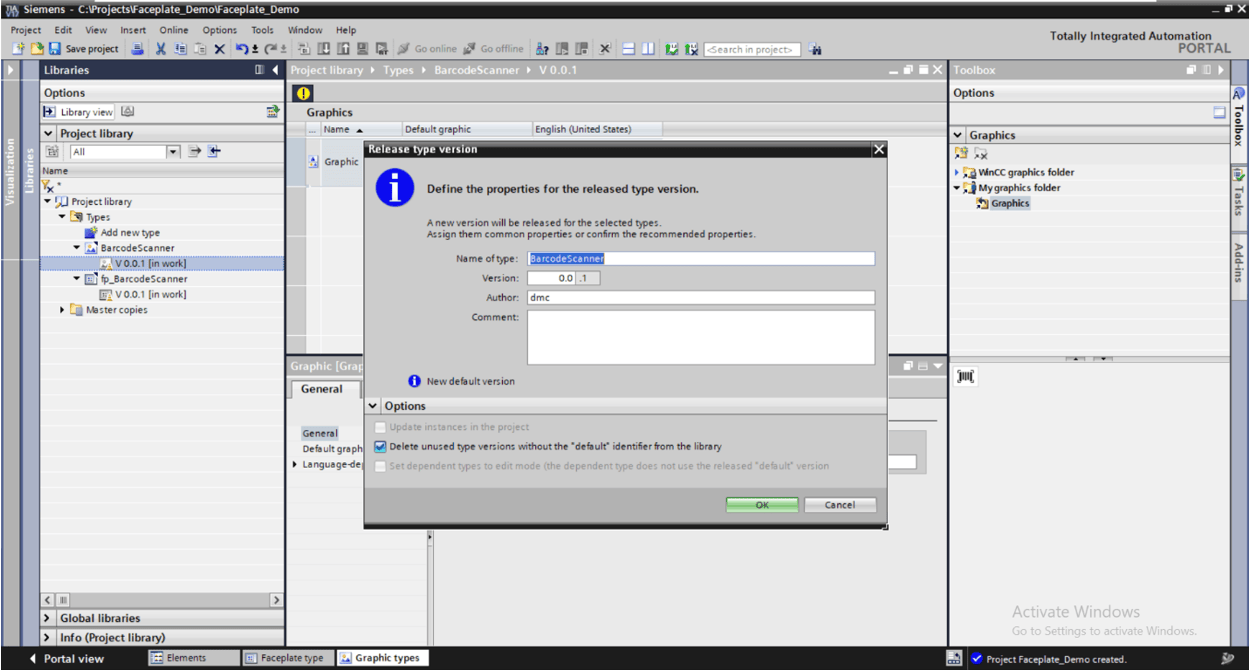Click the remove graphics folder link icon in Toolbox

pos(981,154)
